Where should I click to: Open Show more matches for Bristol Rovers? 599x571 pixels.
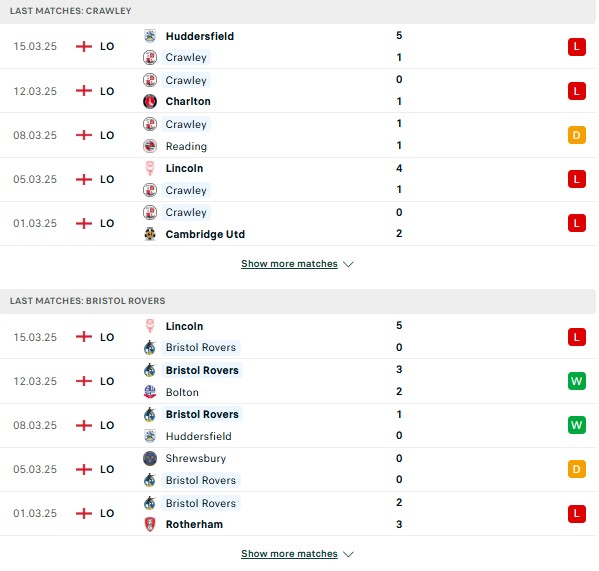click(x=289, y=554)
